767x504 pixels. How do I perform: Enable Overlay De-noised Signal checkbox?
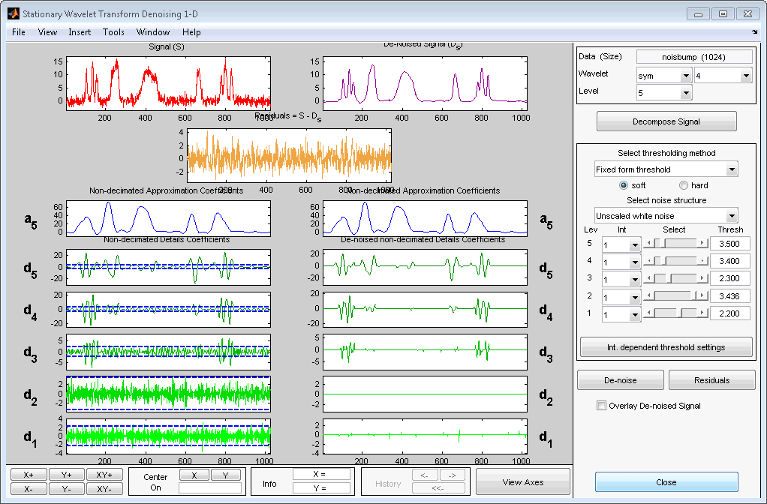pyautogui.click(x=601, y=405)
